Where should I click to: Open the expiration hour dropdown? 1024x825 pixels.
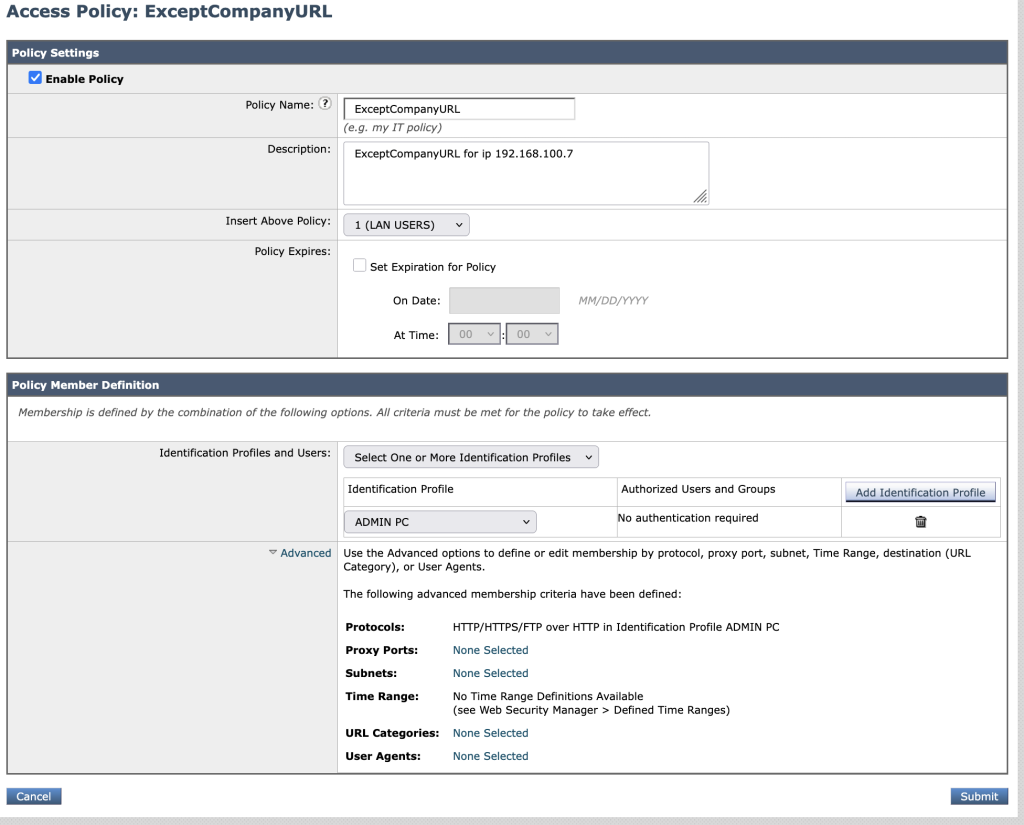[474, 334]
